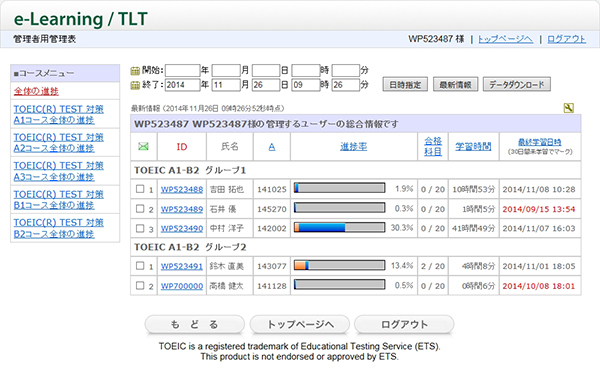Click progress bar showing 1.9%
Viewport: 600px width, 368px height.
pyautogui.click(x=339, y=188)
